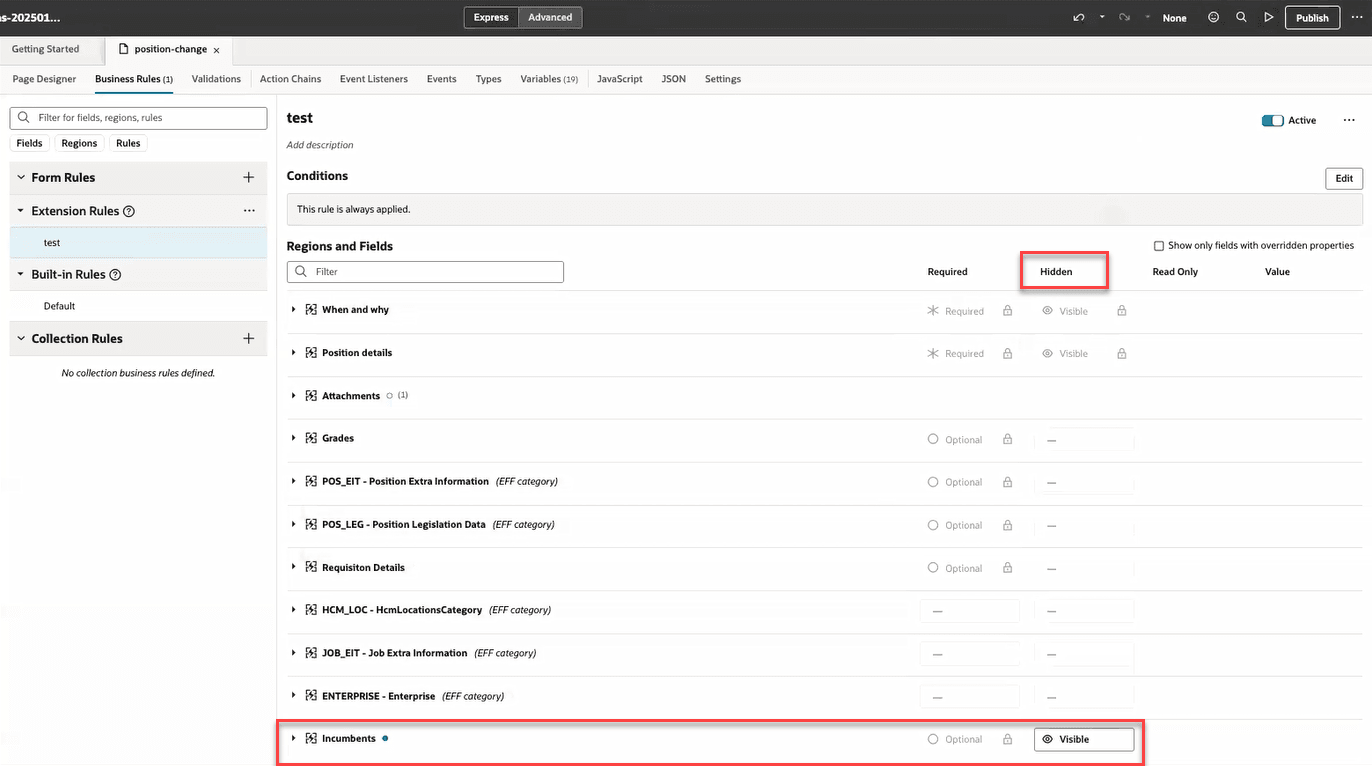Click the lock icon for When and why Required
The image size is (1372, 766).
pos(1007,311)
